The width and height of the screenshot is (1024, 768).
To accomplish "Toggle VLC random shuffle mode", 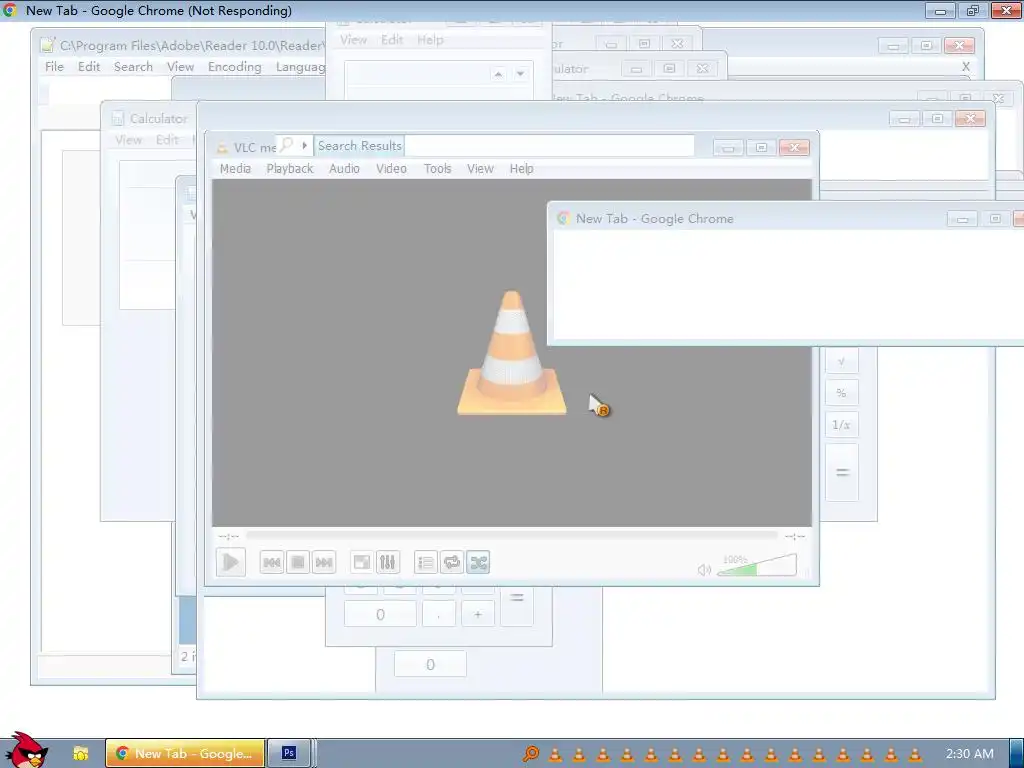I will point(478,562).
